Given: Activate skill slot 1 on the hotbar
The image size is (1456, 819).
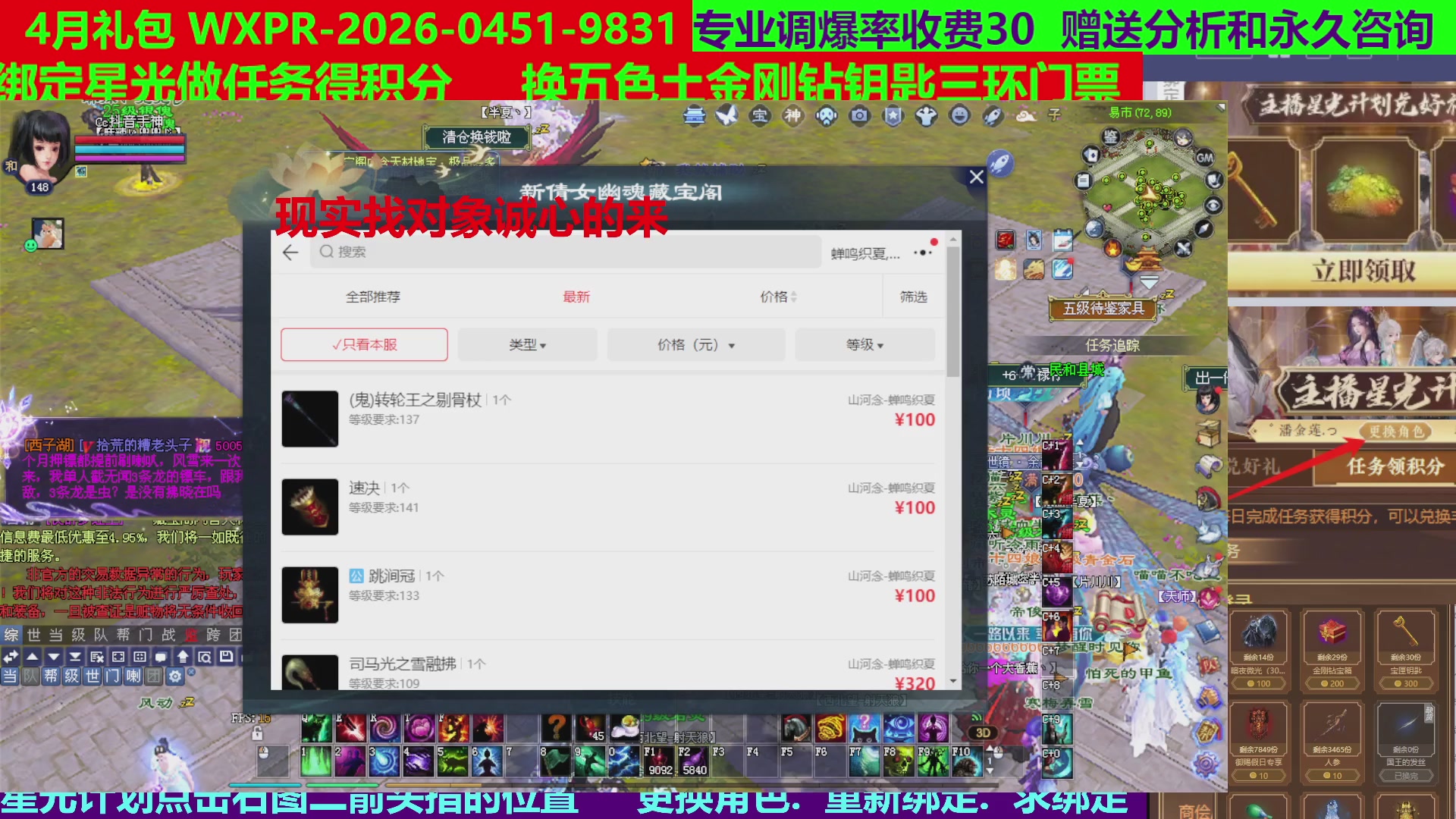Looking at the screenshot, I should (x=315, y=761).
